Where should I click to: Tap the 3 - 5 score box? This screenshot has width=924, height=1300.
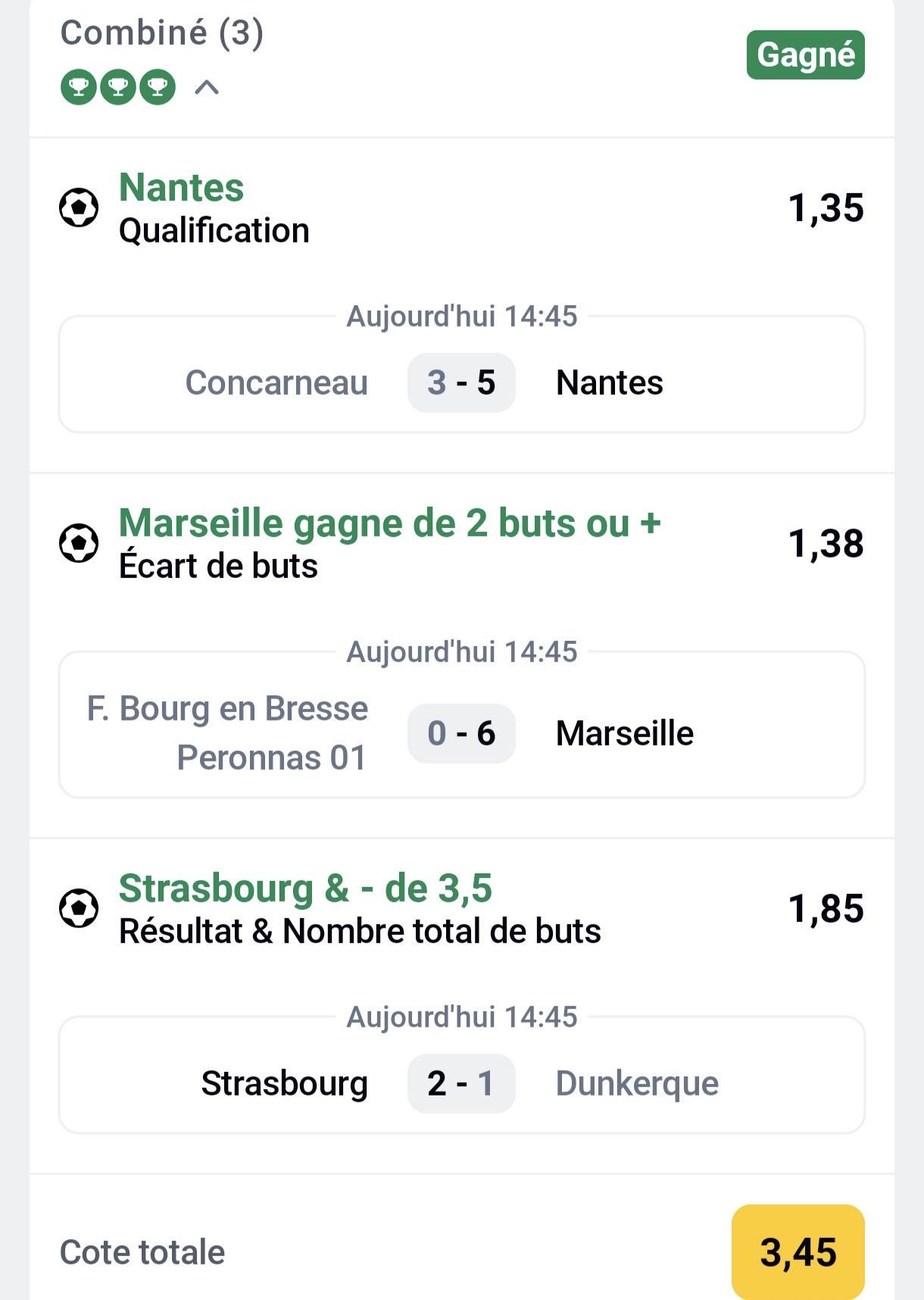point(461,383)
